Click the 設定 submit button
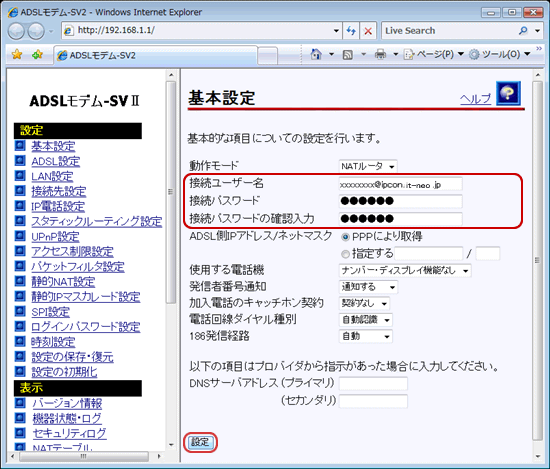Viewport: 550px width, 469px height. tap(200, 442)
